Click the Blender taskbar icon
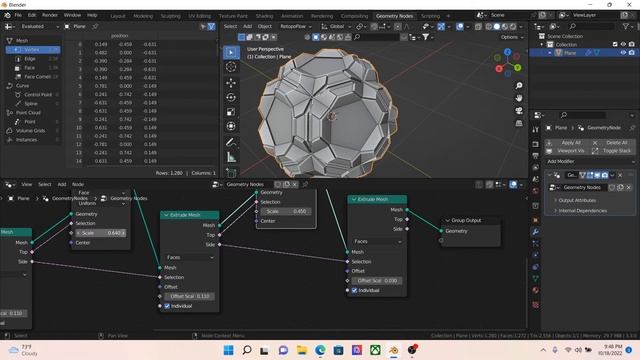640x360 pixels. (393, 350)
